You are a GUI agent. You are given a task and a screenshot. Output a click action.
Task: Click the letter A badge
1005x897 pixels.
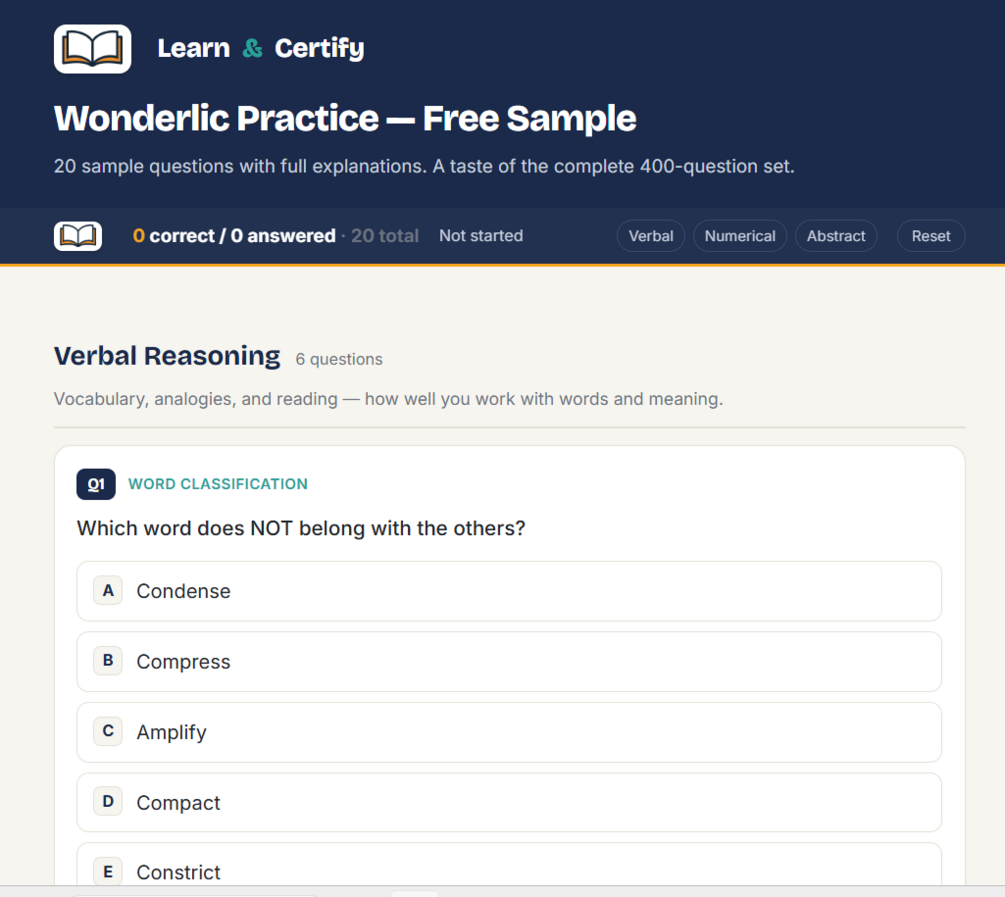[108, 591]
